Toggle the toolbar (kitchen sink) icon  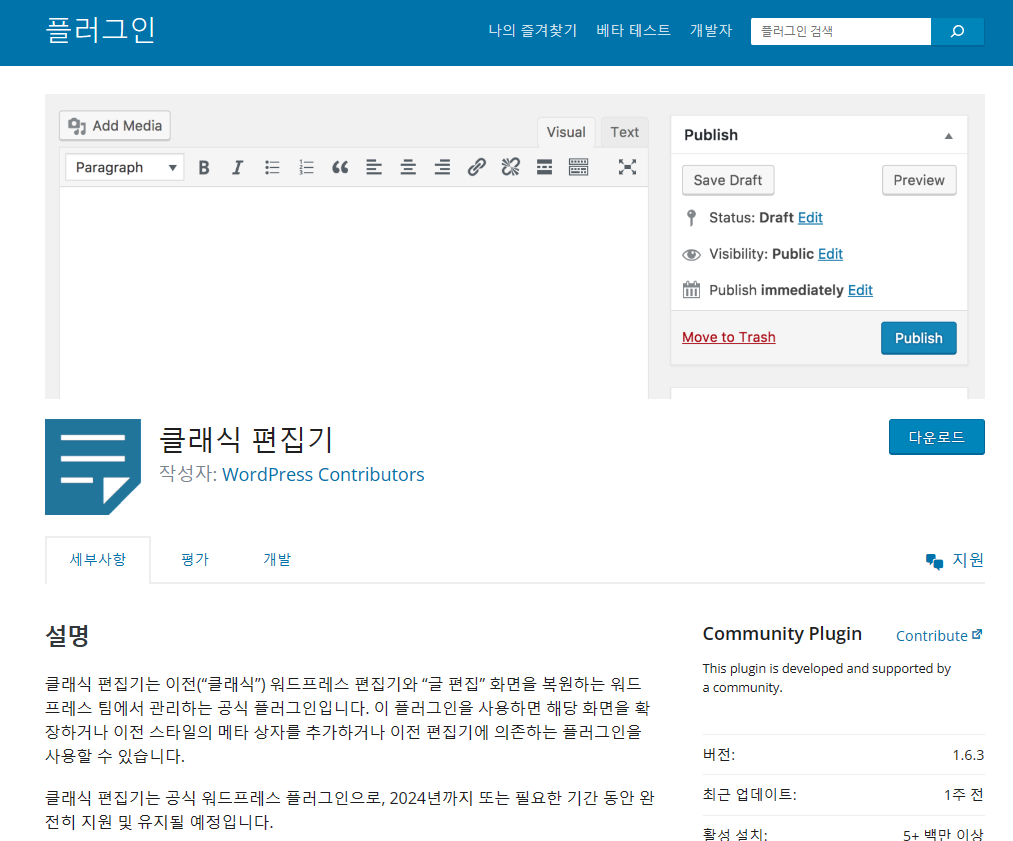click(578, 167)
